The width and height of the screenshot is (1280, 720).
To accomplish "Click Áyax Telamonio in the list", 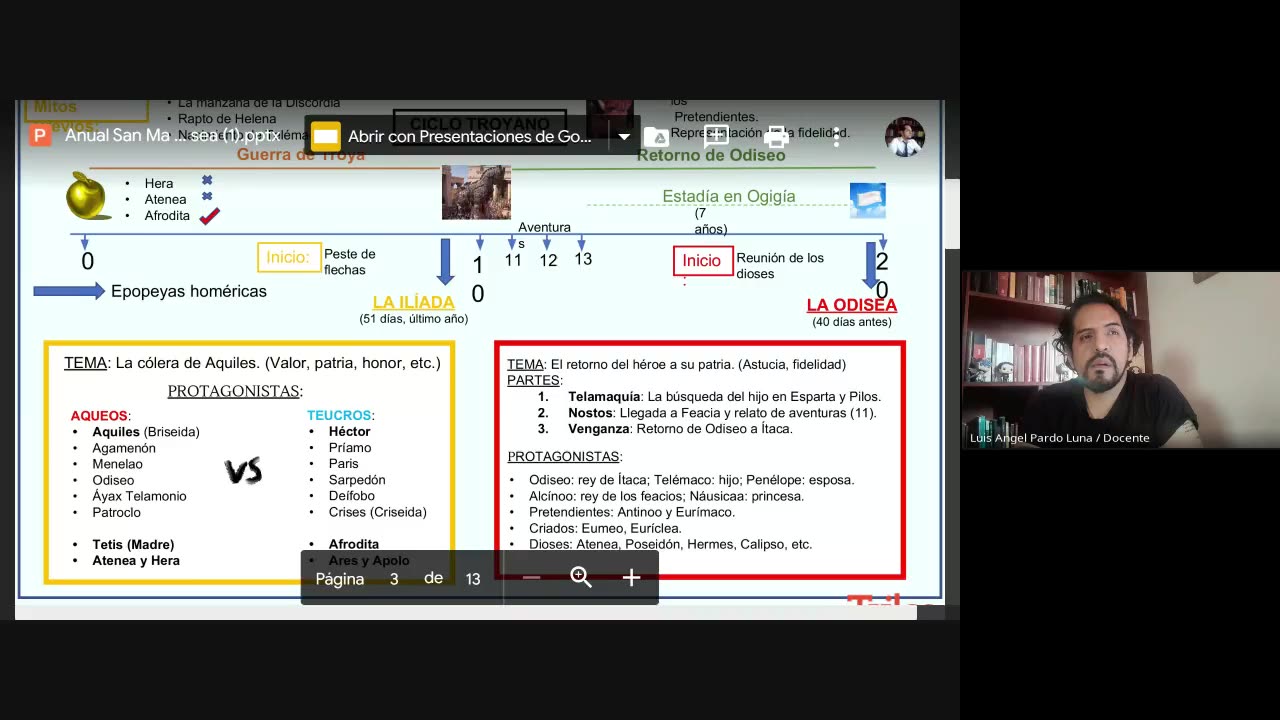I will click(x=139, y=496).
